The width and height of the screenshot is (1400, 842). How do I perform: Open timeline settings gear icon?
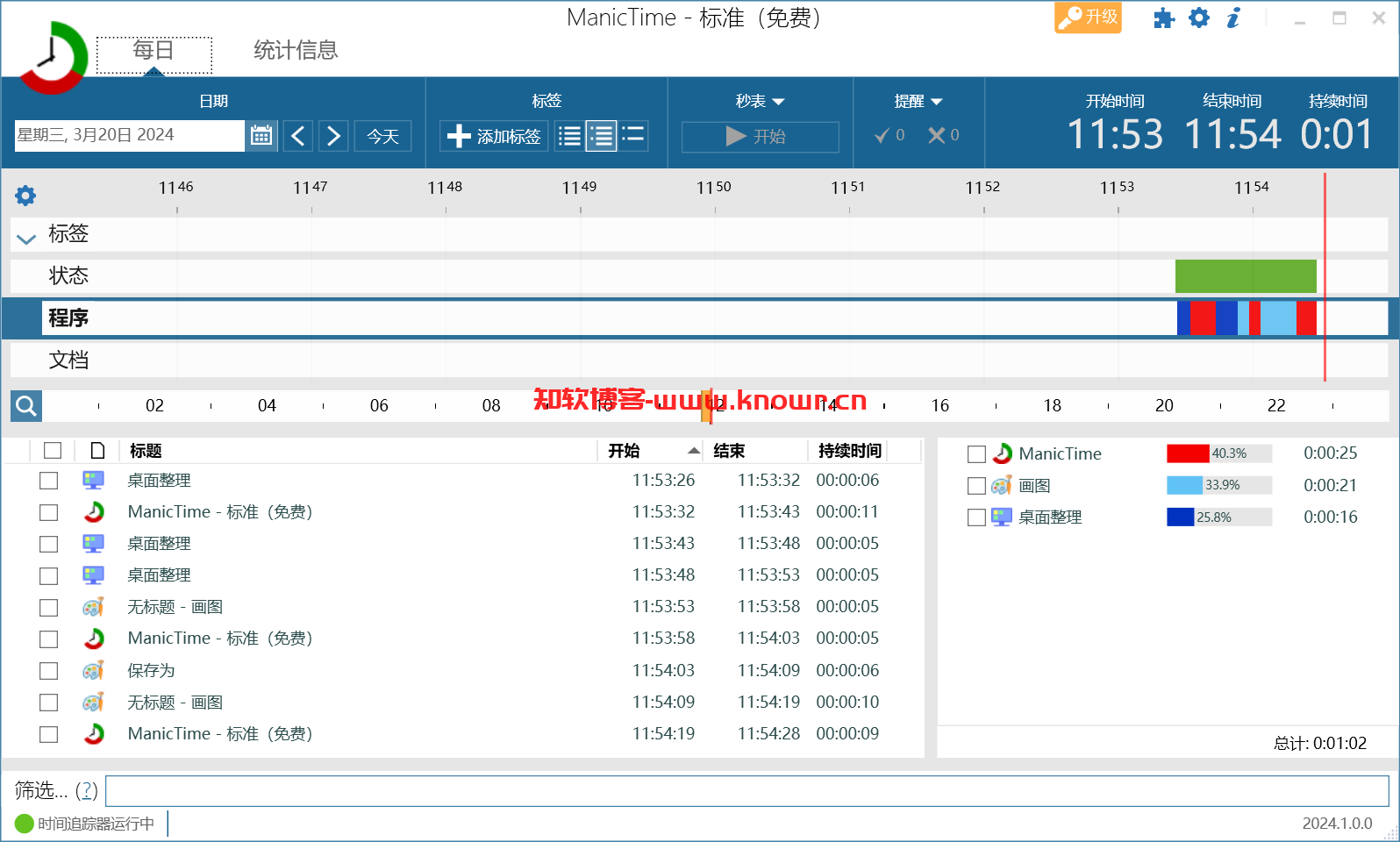[25, 195]
